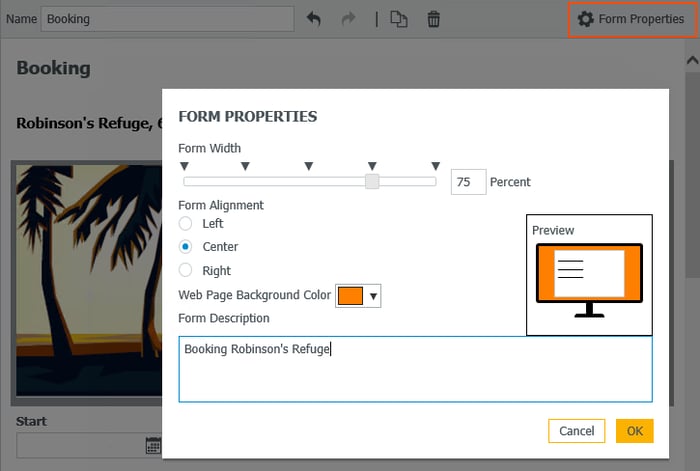Click the undo arrow icon
Screen dimensions: 700x471
tap(314, 19)
